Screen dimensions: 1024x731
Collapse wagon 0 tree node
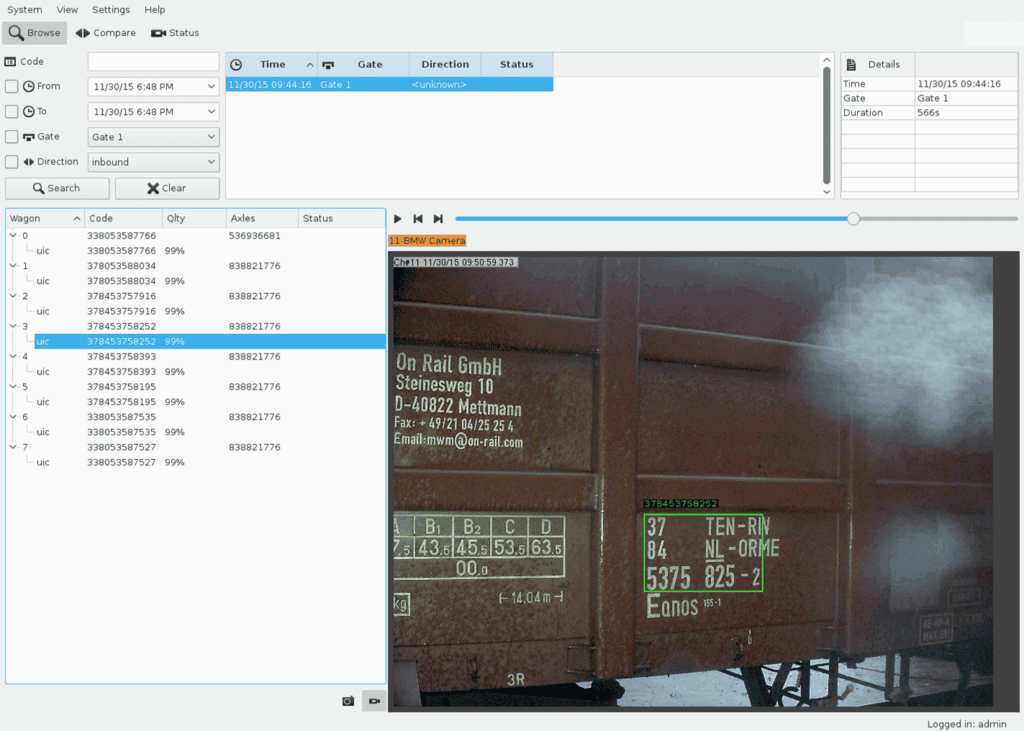[x=13, y=236]
